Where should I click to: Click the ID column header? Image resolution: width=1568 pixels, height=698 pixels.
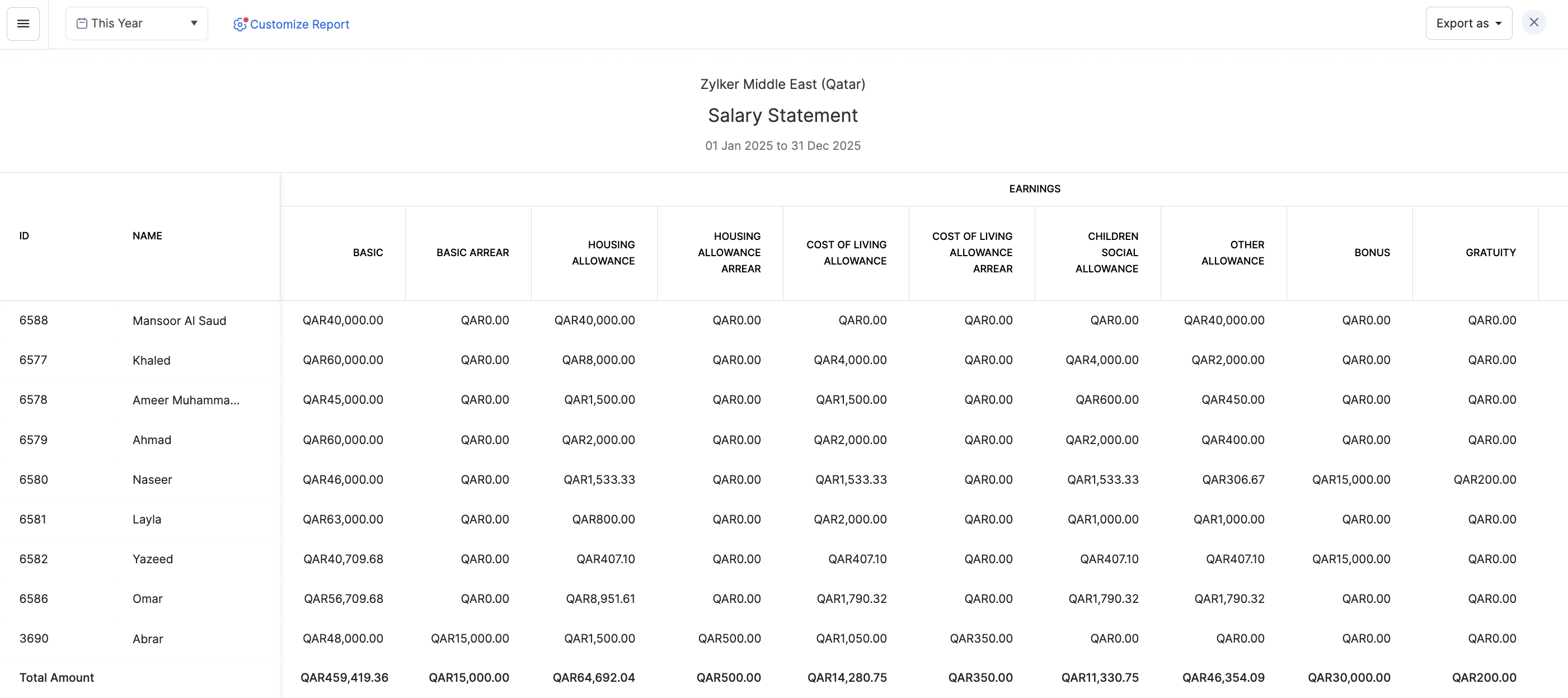pyautogui.click(x=25, y=236)
